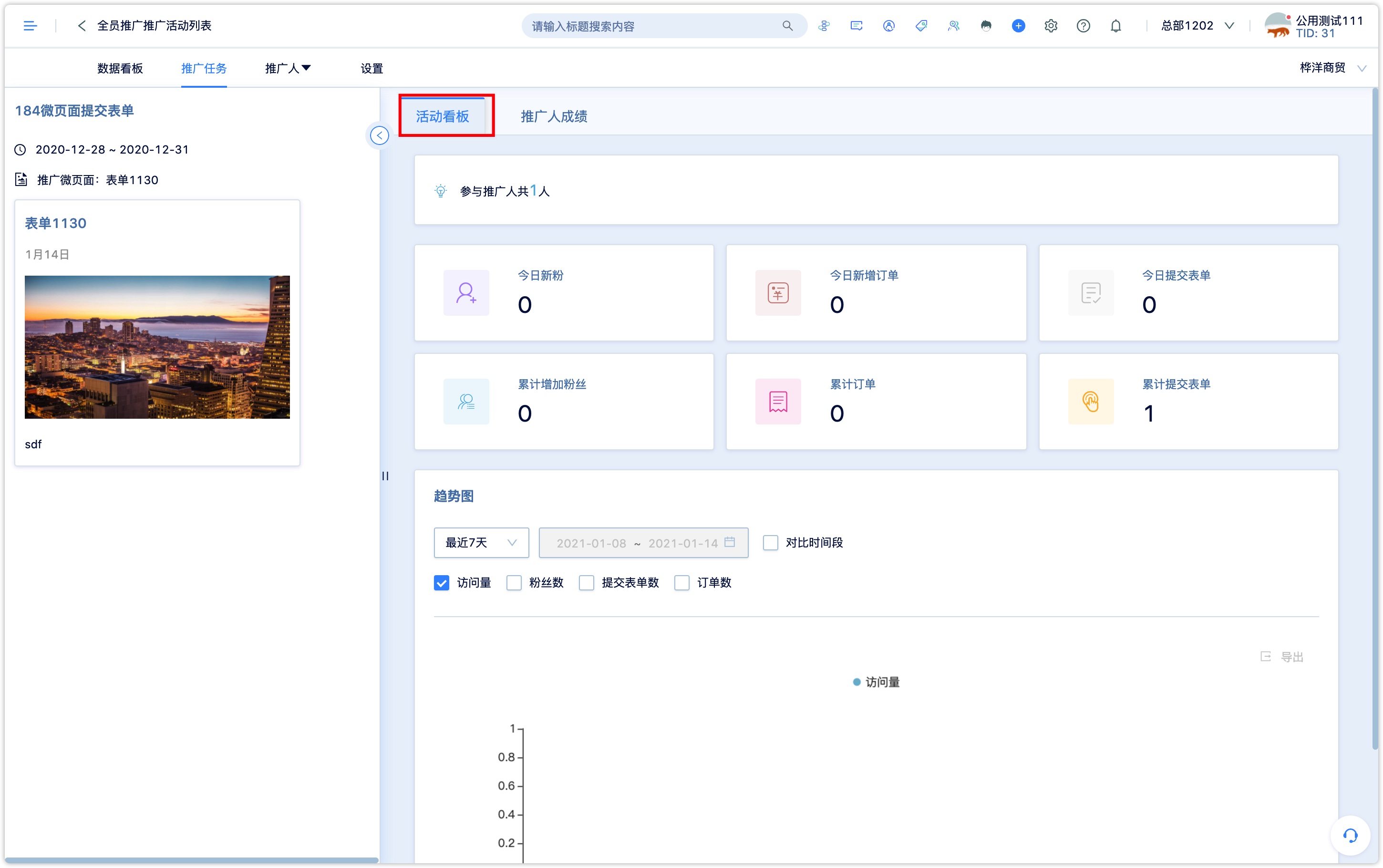Viewport: 1383px width, 868px height.
Task: Click the vertical scrollbar on the right
Action: click(x=1375, y=419)
